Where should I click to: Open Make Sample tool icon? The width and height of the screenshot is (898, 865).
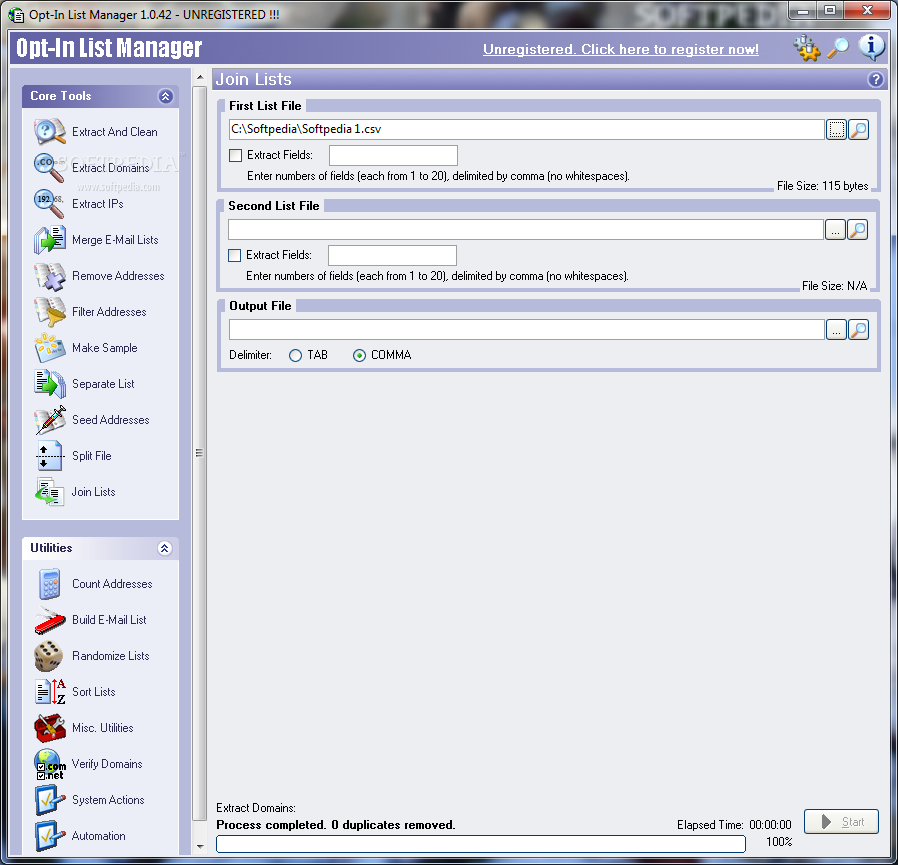click(49, 348)
